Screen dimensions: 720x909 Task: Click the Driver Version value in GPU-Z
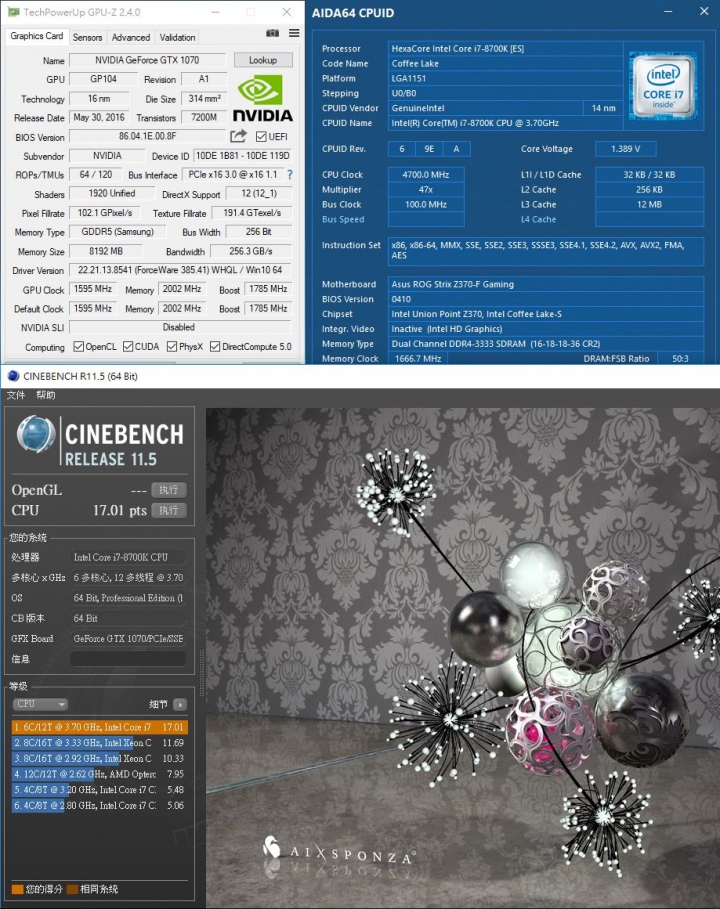coord(180,270)
